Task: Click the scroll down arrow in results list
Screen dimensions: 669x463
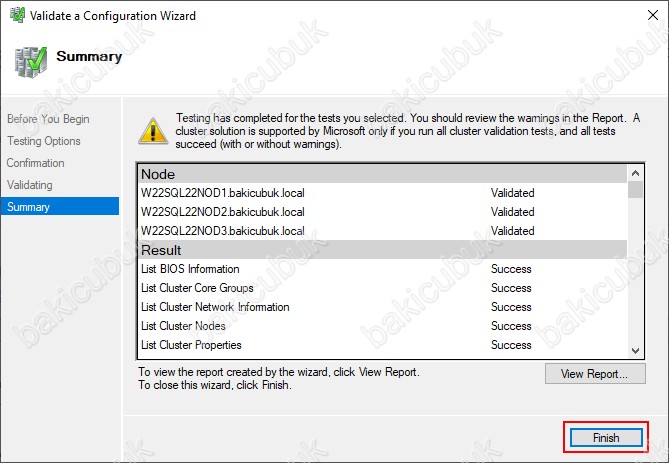Action: pyautogui.click(x=635, y=351)
